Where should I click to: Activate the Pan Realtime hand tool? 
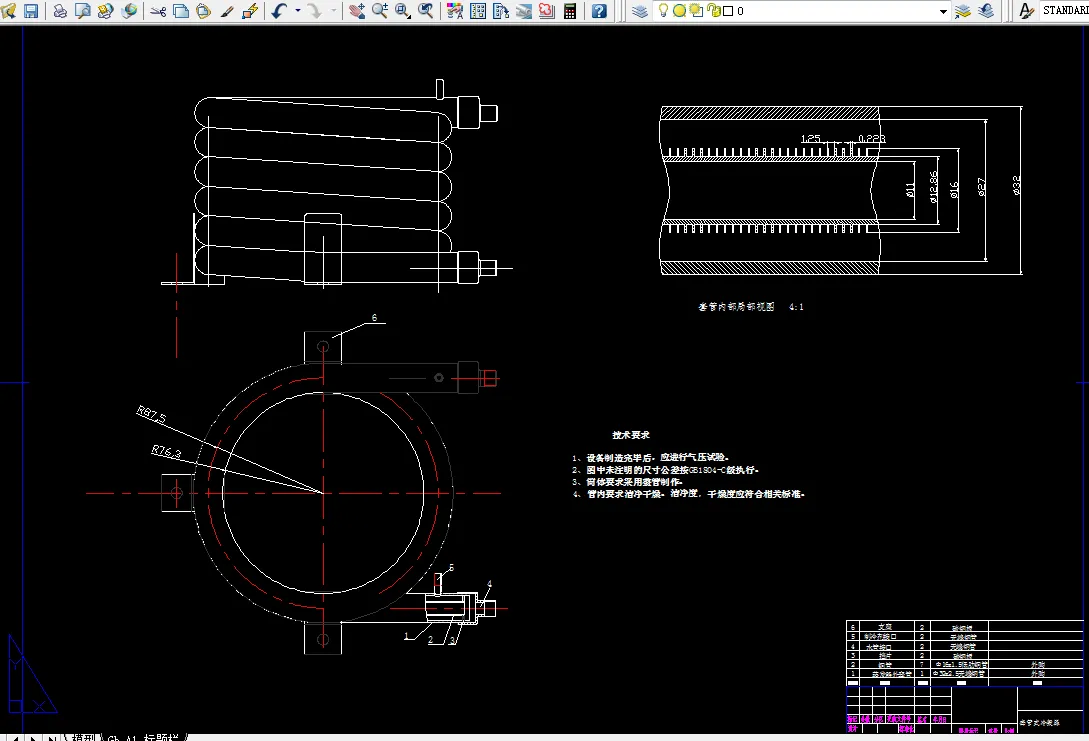[x=357, y=11]
